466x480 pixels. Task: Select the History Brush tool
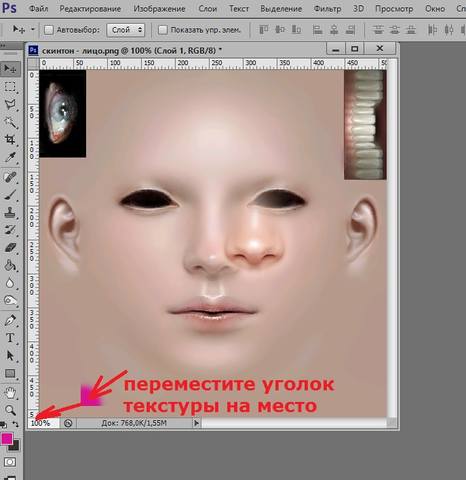(x=10, y=230)
